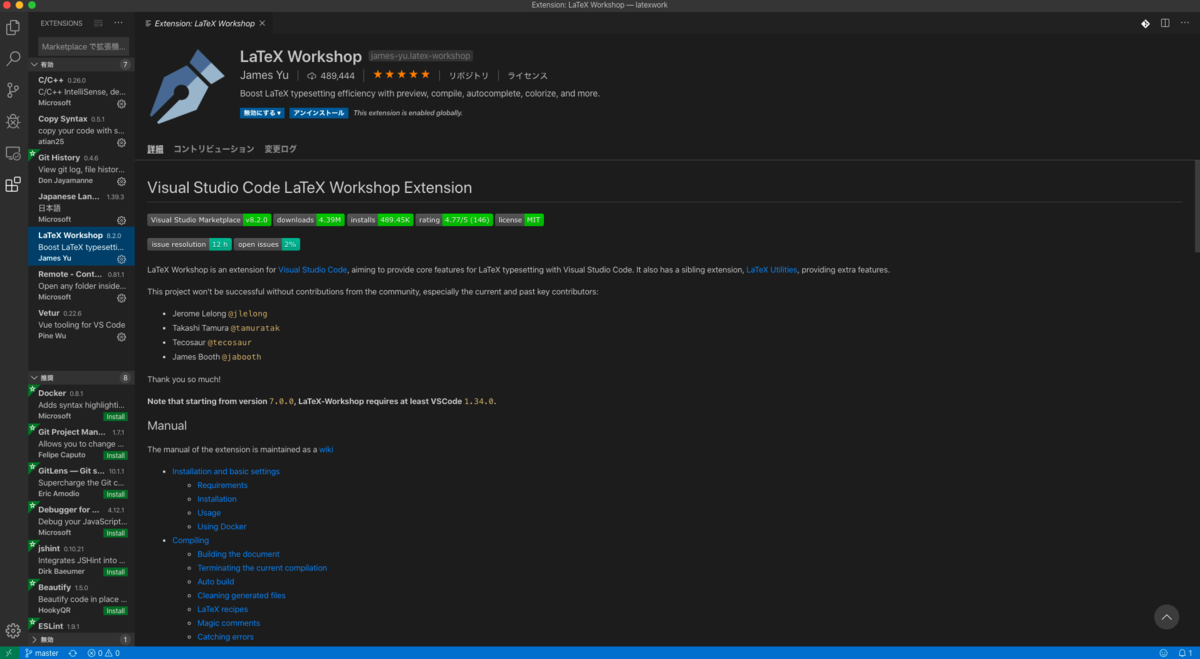Open editor more actions ellipsis at top right

(1184, 22)
